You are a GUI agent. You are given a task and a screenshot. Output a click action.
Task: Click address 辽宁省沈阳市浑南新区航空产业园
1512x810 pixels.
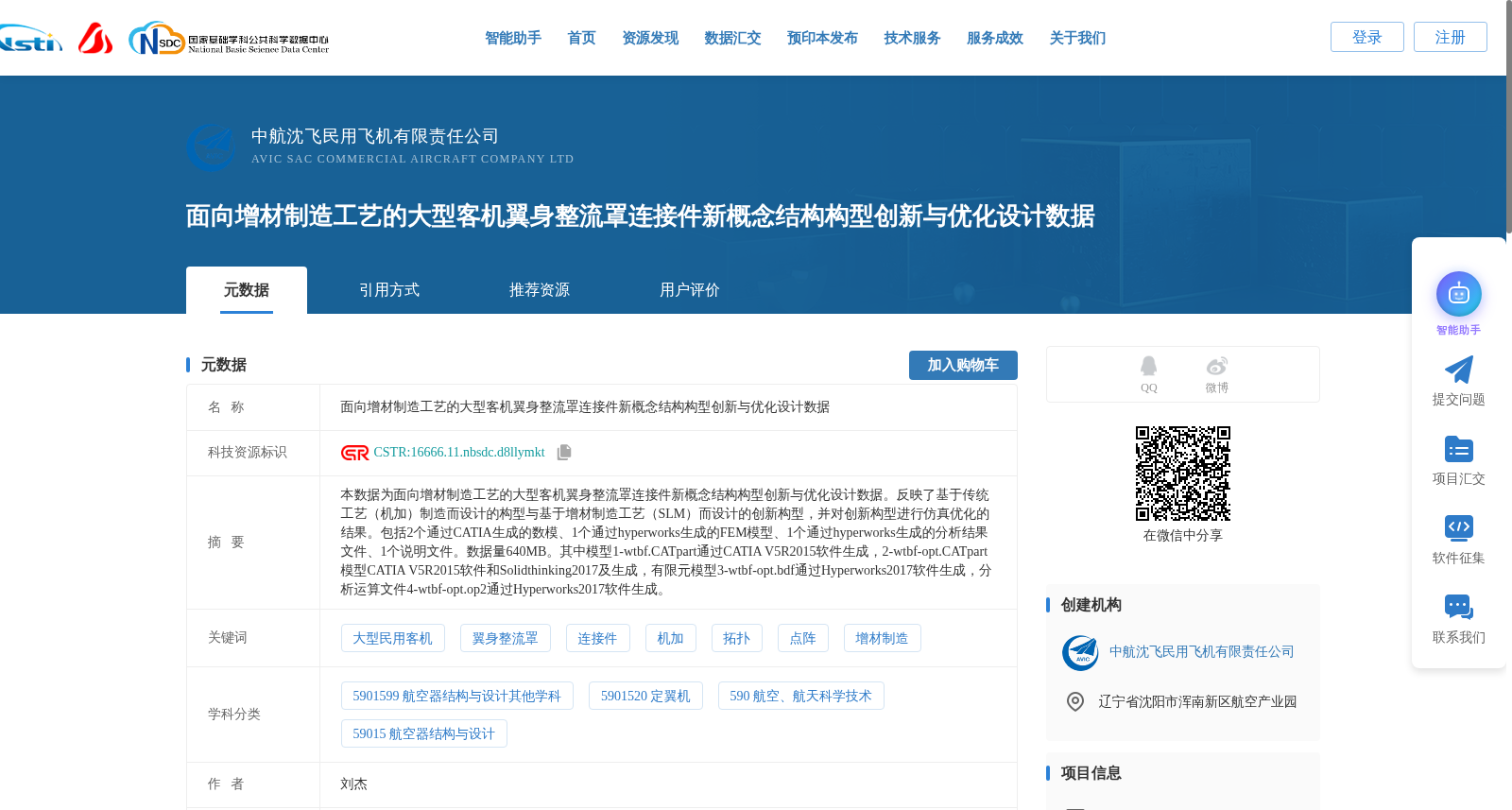(x=1197, y=701)
